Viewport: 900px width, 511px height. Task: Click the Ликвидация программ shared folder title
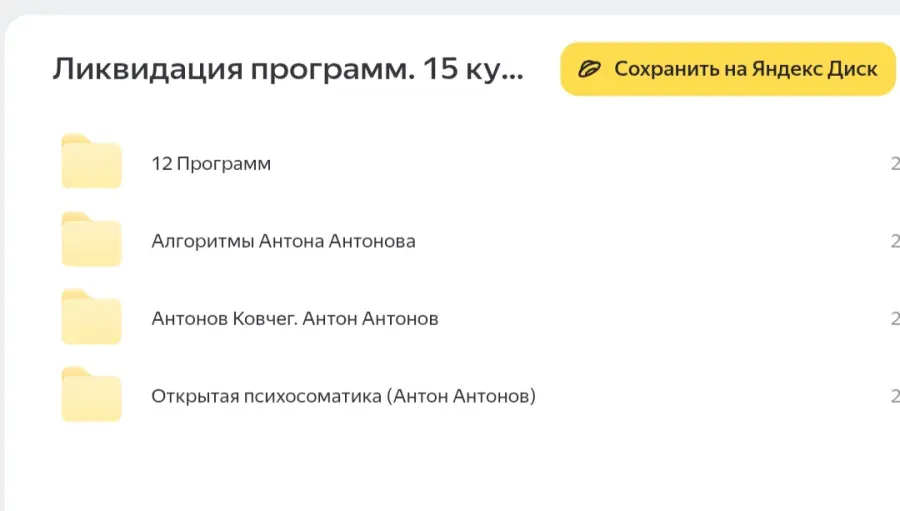point(270,69)
